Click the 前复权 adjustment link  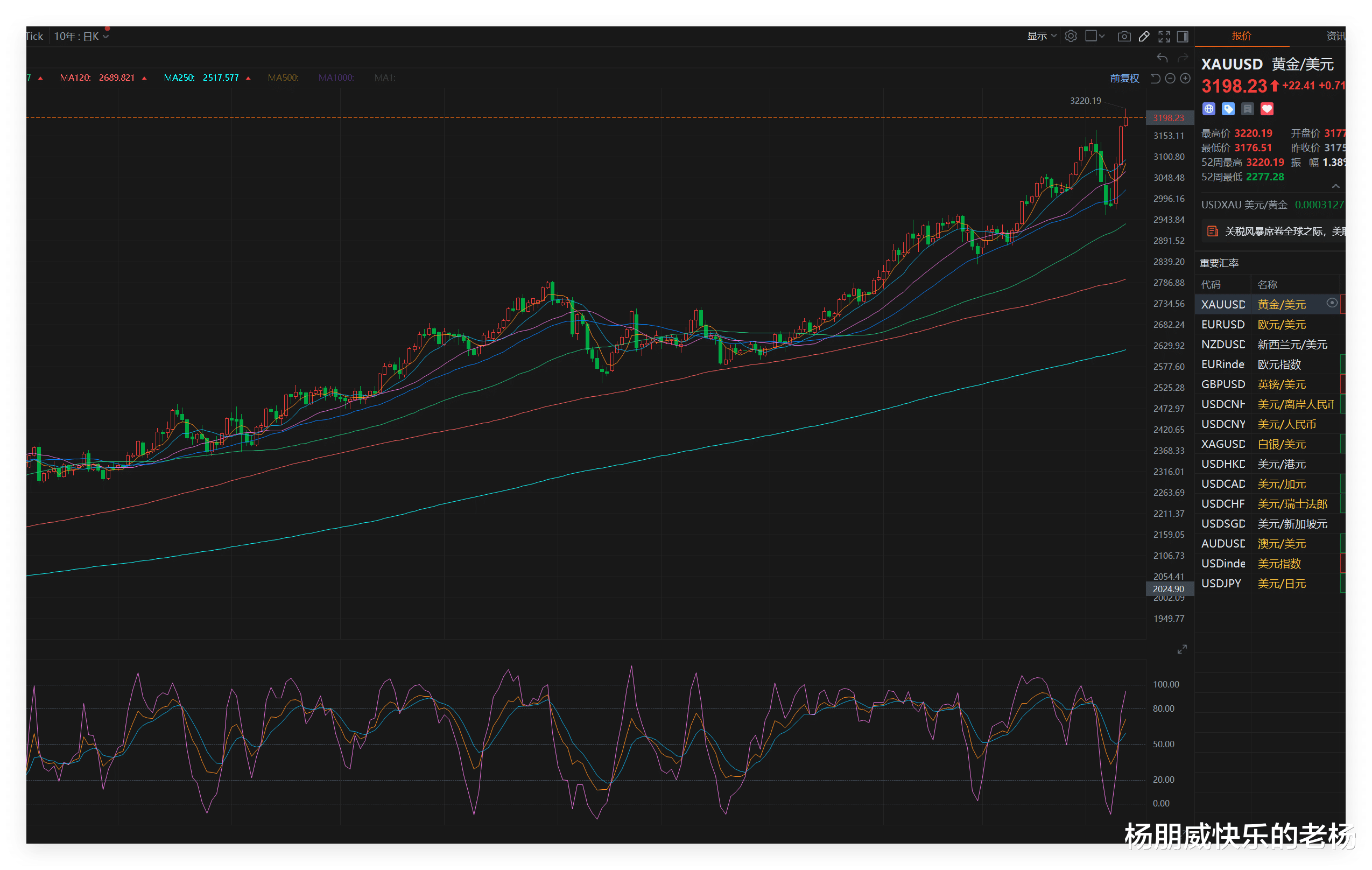point(1124,79)
